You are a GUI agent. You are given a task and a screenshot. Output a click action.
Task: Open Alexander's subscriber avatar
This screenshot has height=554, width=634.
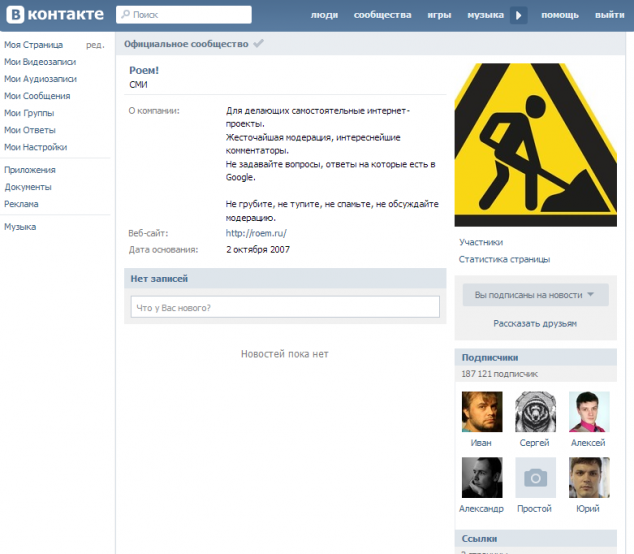pyautogui.click(x=482, y=478)
